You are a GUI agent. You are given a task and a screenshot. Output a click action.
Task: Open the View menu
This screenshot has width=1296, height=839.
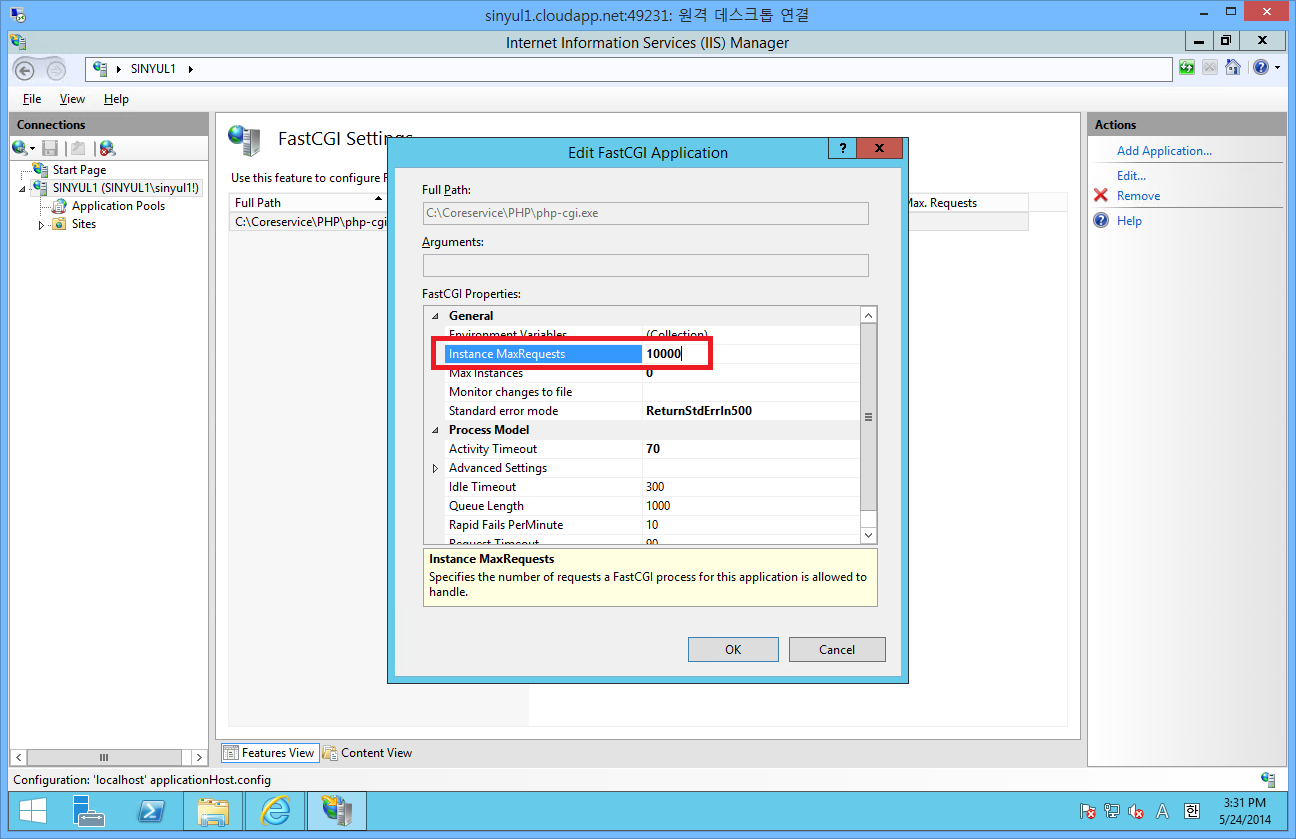pos(72,99)
